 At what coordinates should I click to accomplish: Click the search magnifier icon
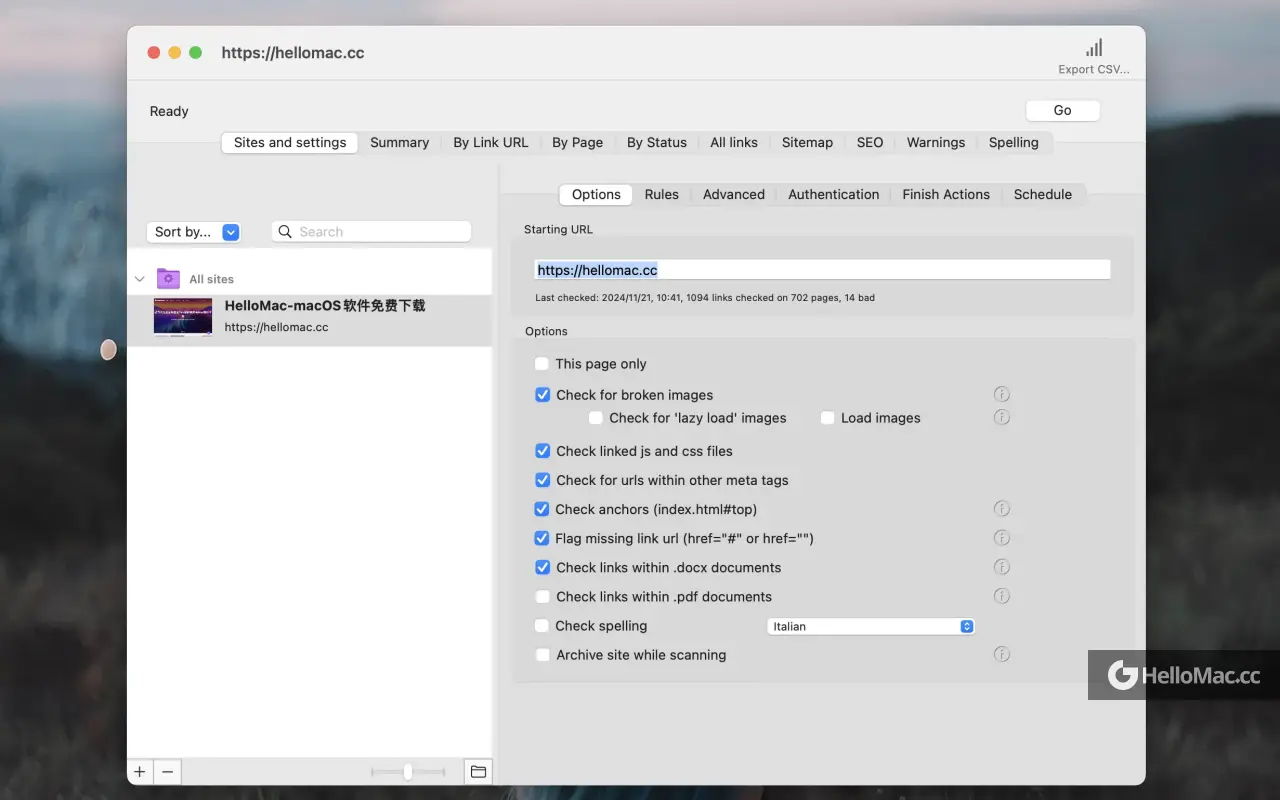[286, 232]
